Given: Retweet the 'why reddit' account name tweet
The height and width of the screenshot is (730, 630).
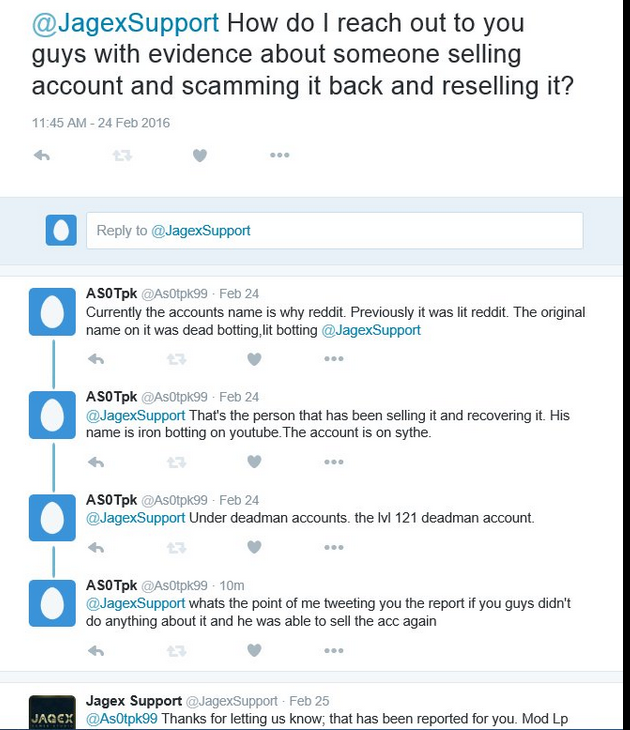Looking at the screenshot, I should tap(176, 359).
